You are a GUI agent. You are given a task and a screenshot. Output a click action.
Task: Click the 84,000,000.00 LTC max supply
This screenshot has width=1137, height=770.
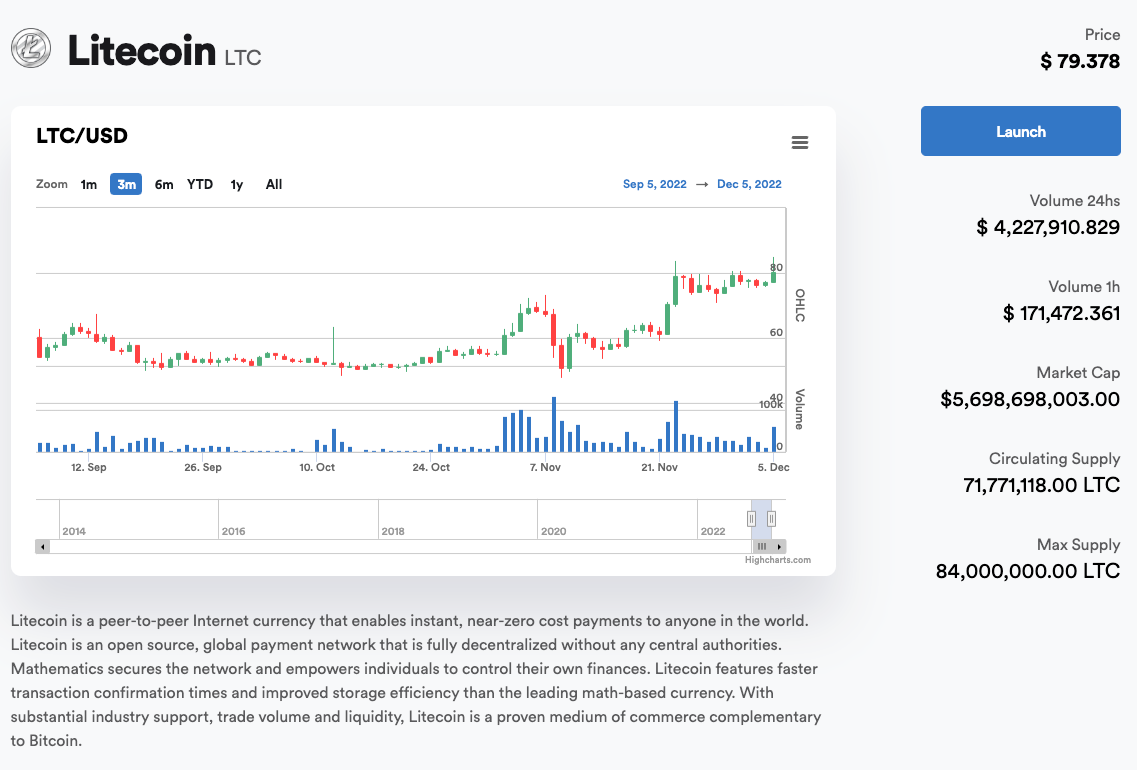pos(1028,571)
